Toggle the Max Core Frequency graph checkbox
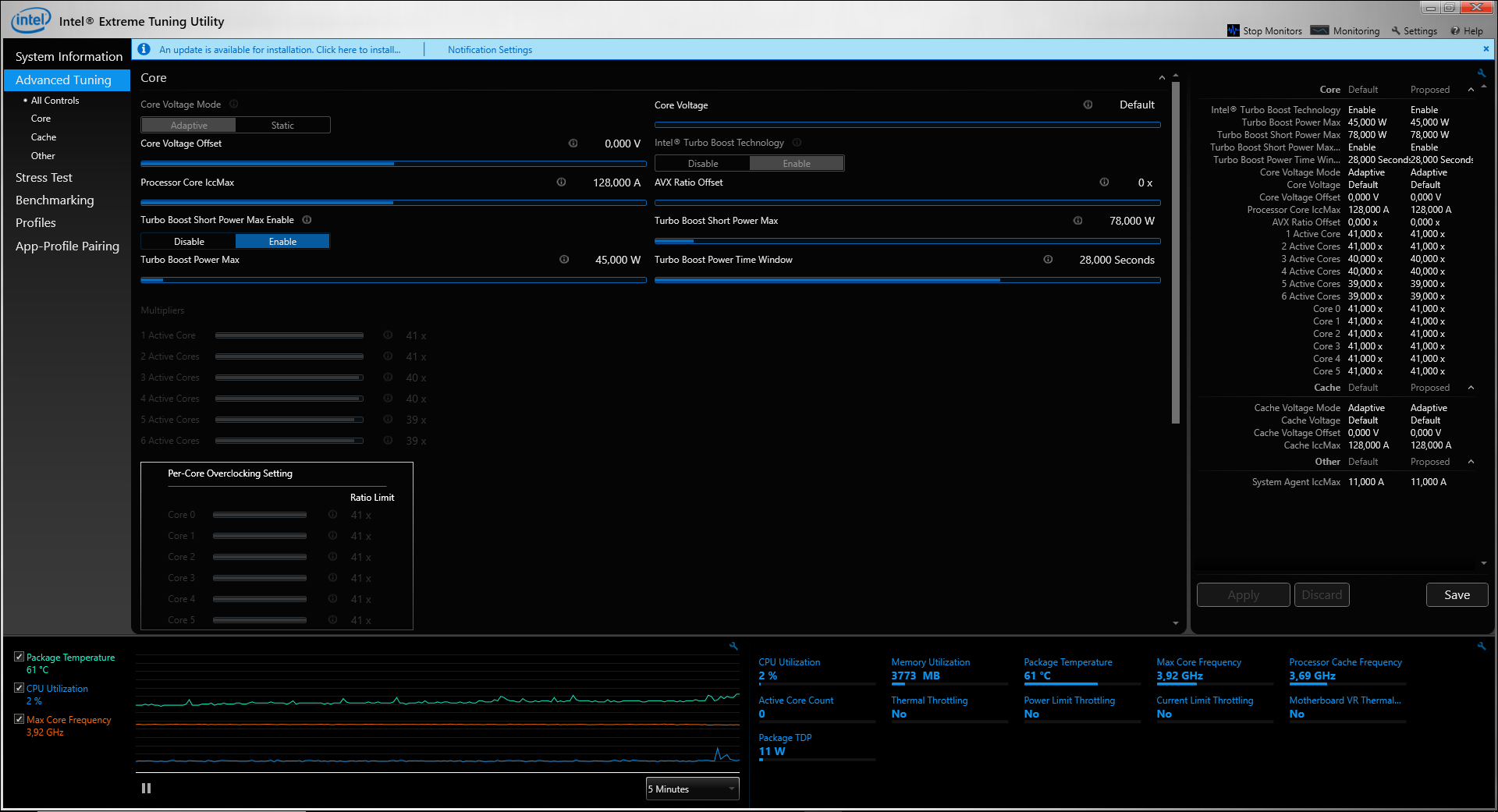The width and height of the screenshot is (1498, 812). pos(19,719)
